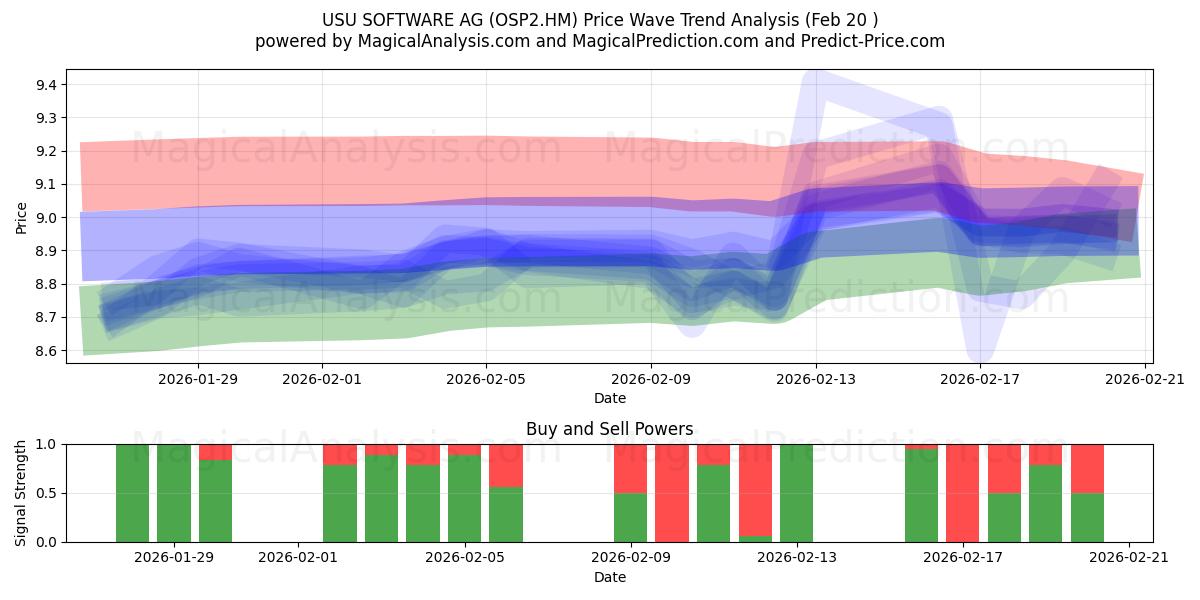1200x600 pixels.
Task: Click the fully red signal bar at 2026-02-17
Action: pos(963,493)
